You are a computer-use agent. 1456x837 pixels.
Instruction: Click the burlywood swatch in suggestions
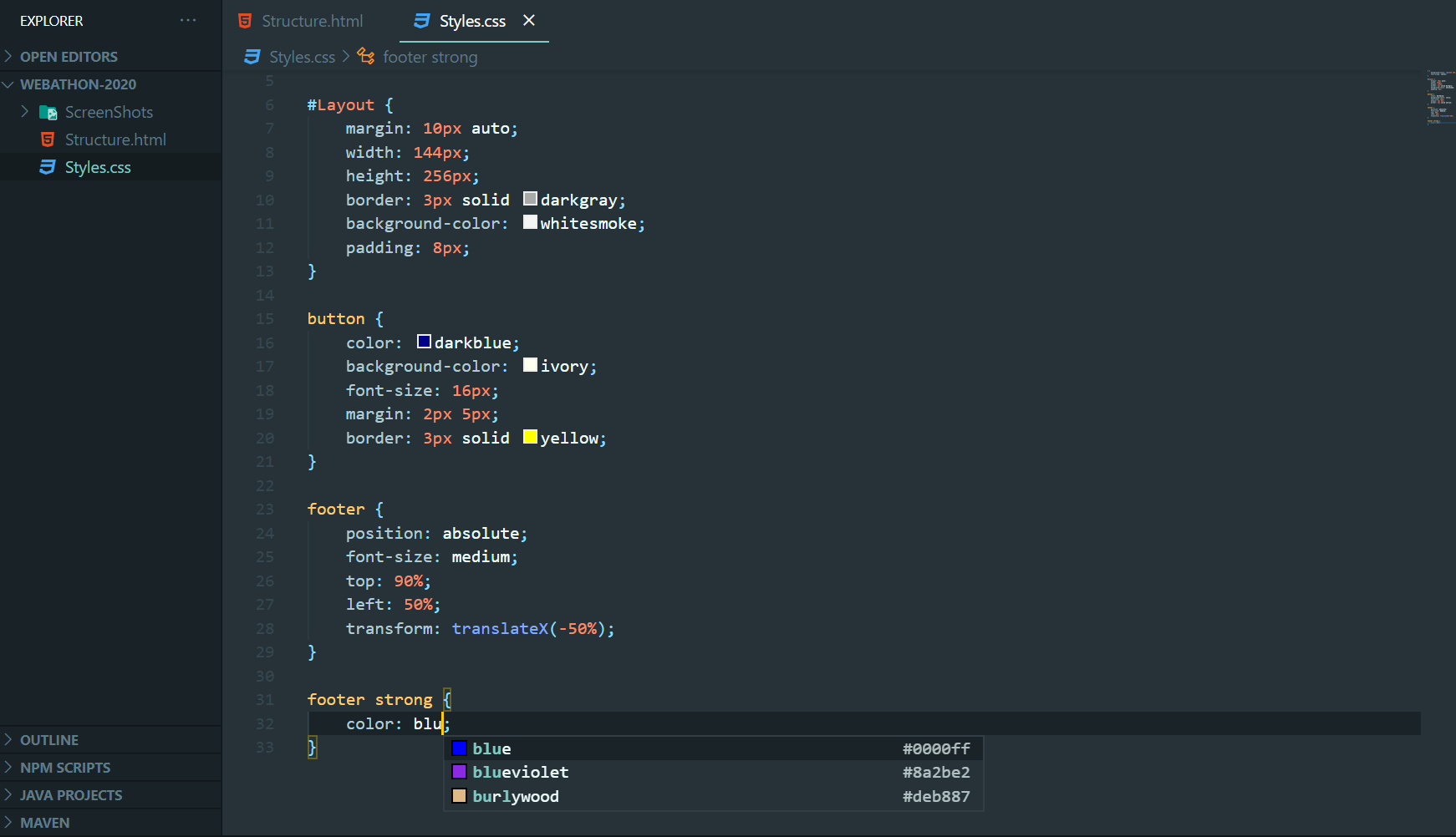459,795
